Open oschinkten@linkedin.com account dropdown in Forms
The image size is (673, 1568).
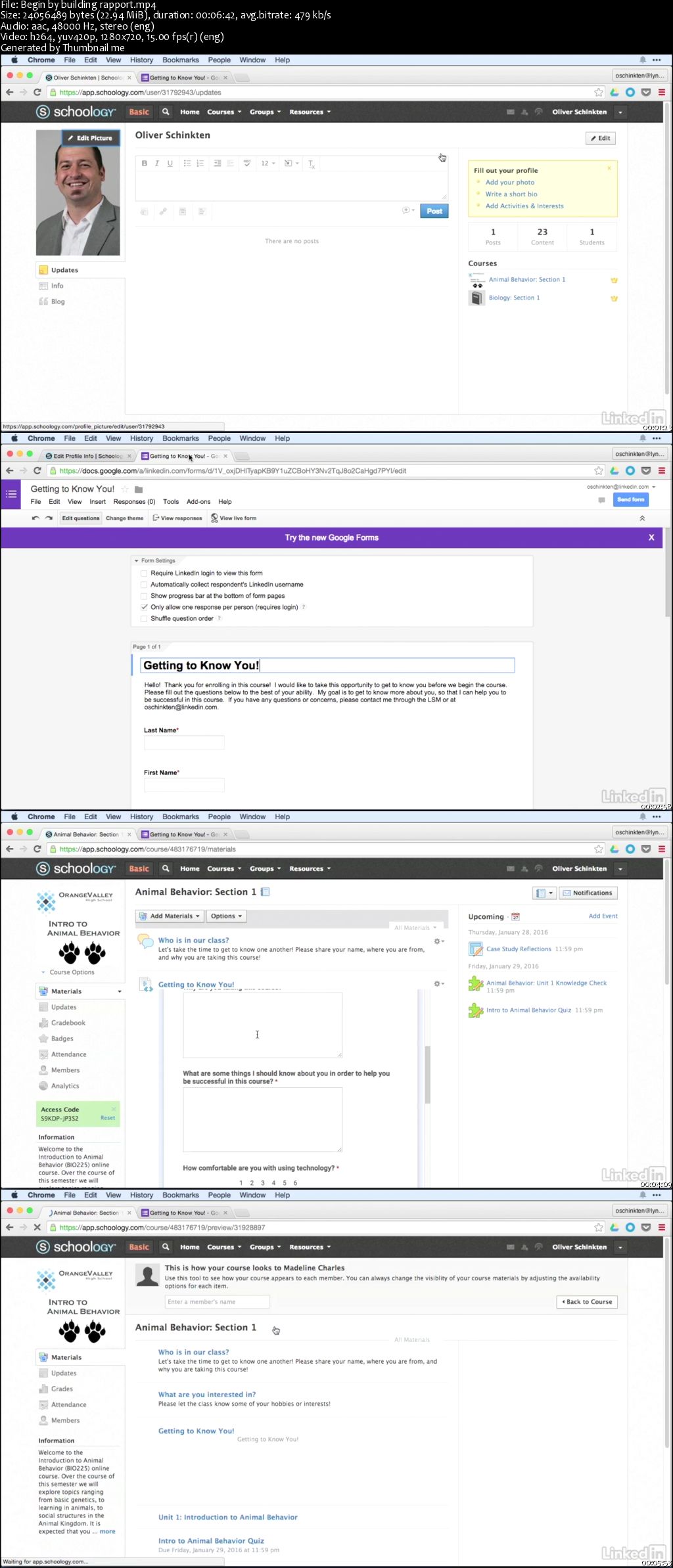pos(621,487)
